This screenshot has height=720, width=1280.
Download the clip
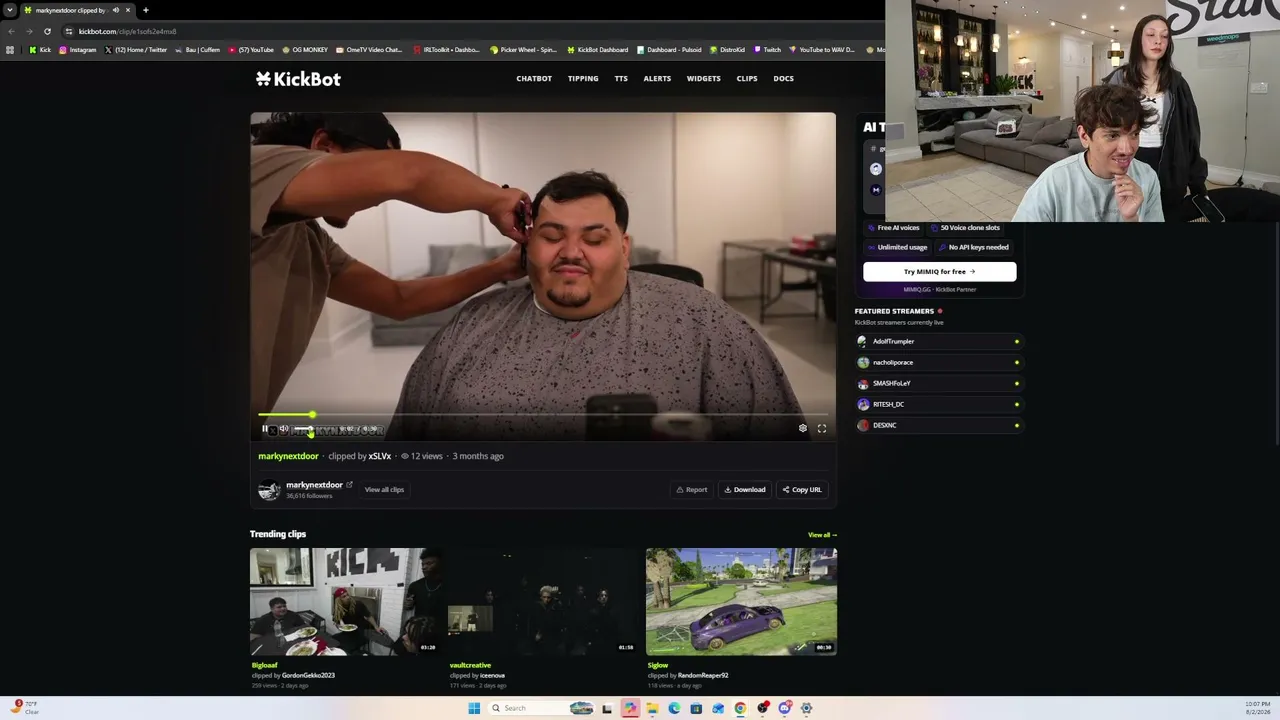coord(745,490)
